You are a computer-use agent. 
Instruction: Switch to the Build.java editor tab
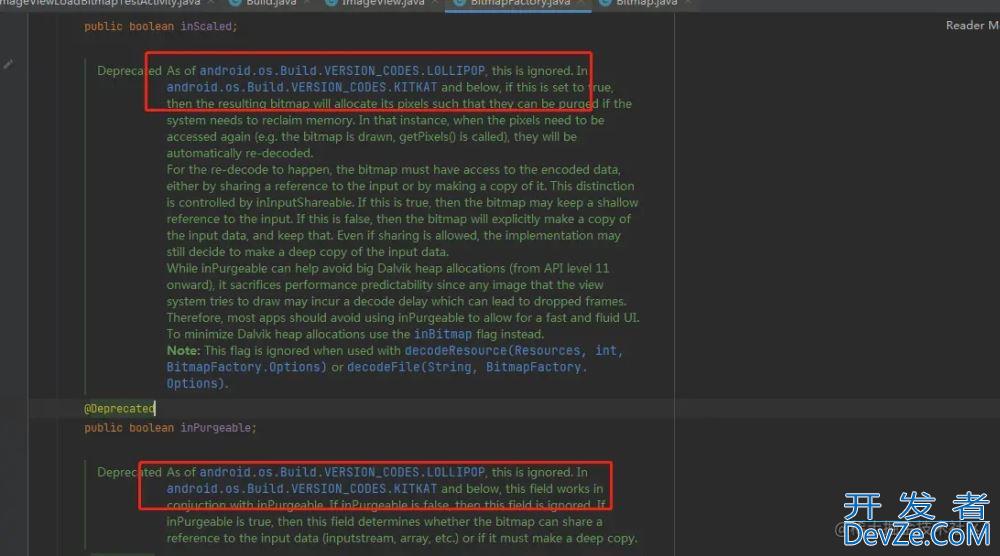point(269,3)
